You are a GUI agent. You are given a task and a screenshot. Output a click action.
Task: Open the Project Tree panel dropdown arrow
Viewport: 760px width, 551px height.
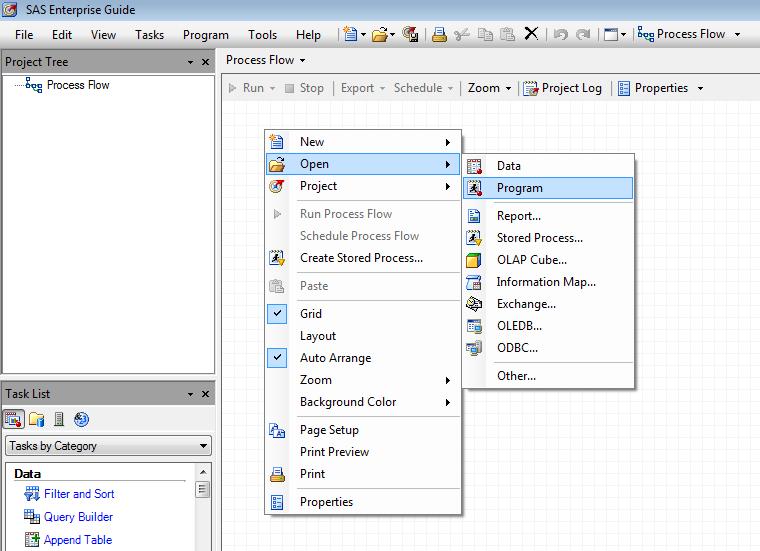(190, 62)
